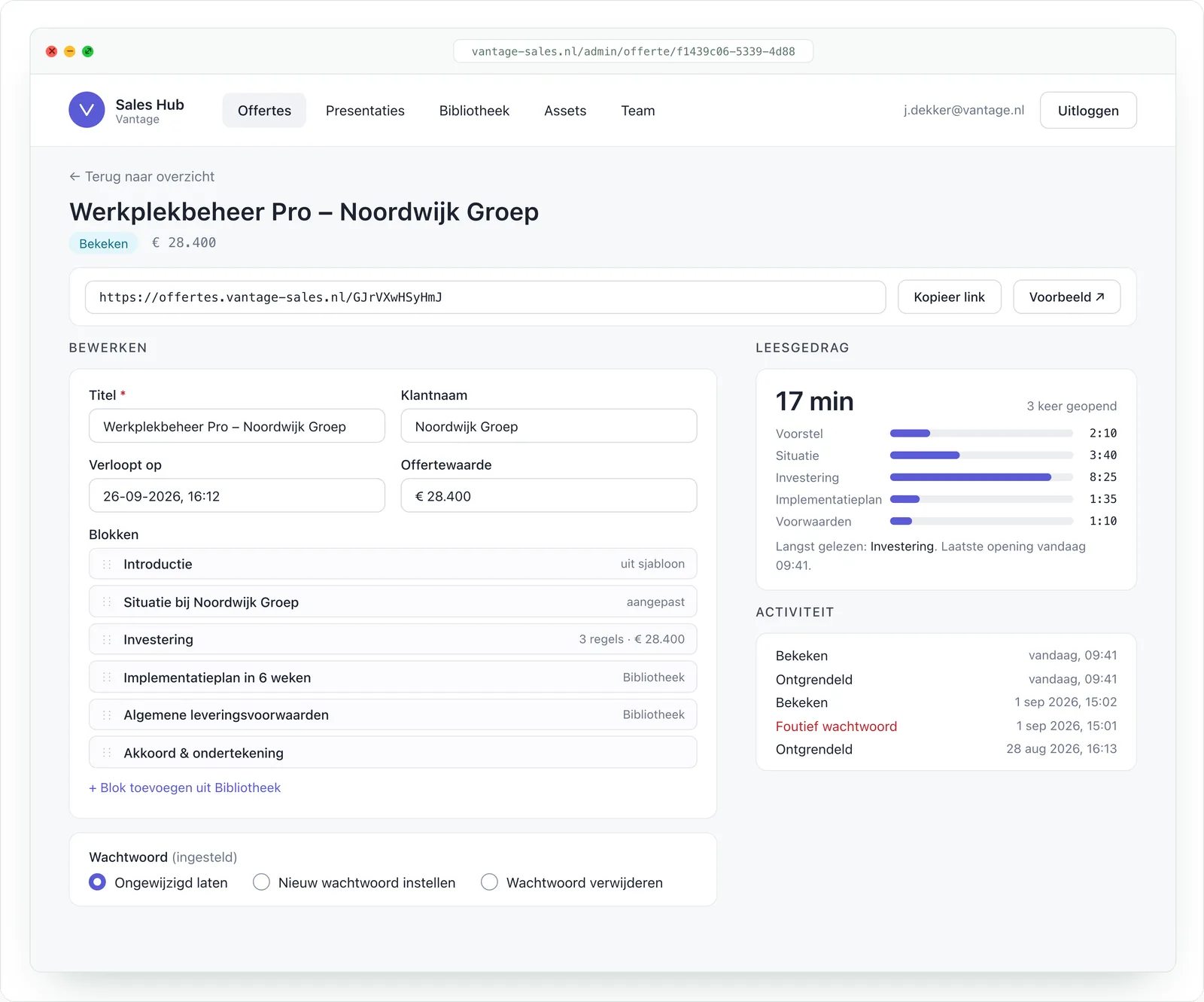Click Blok toevoegen uit Bibliotheek
Viewport: 1204px width, 1002px height.
pos(185,787)
